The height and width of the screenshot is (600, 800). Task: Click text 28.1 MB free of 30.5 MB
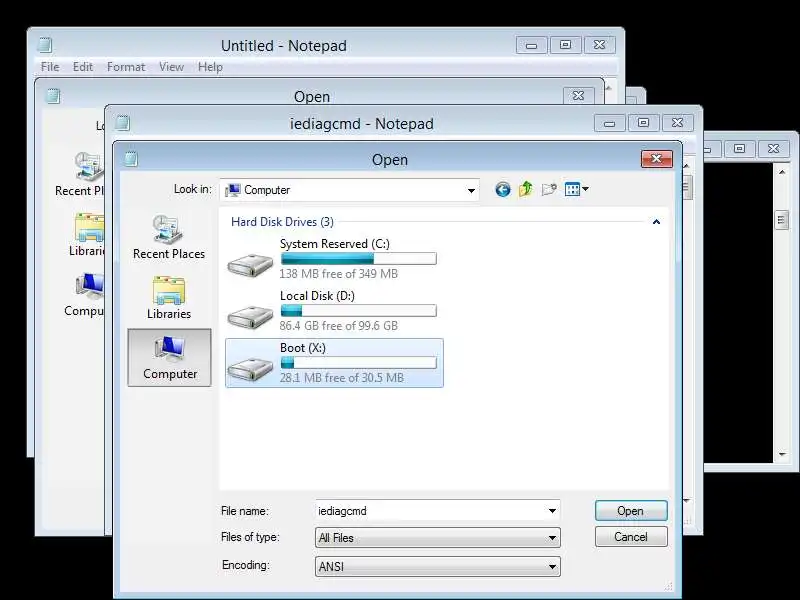click(341, 378)
